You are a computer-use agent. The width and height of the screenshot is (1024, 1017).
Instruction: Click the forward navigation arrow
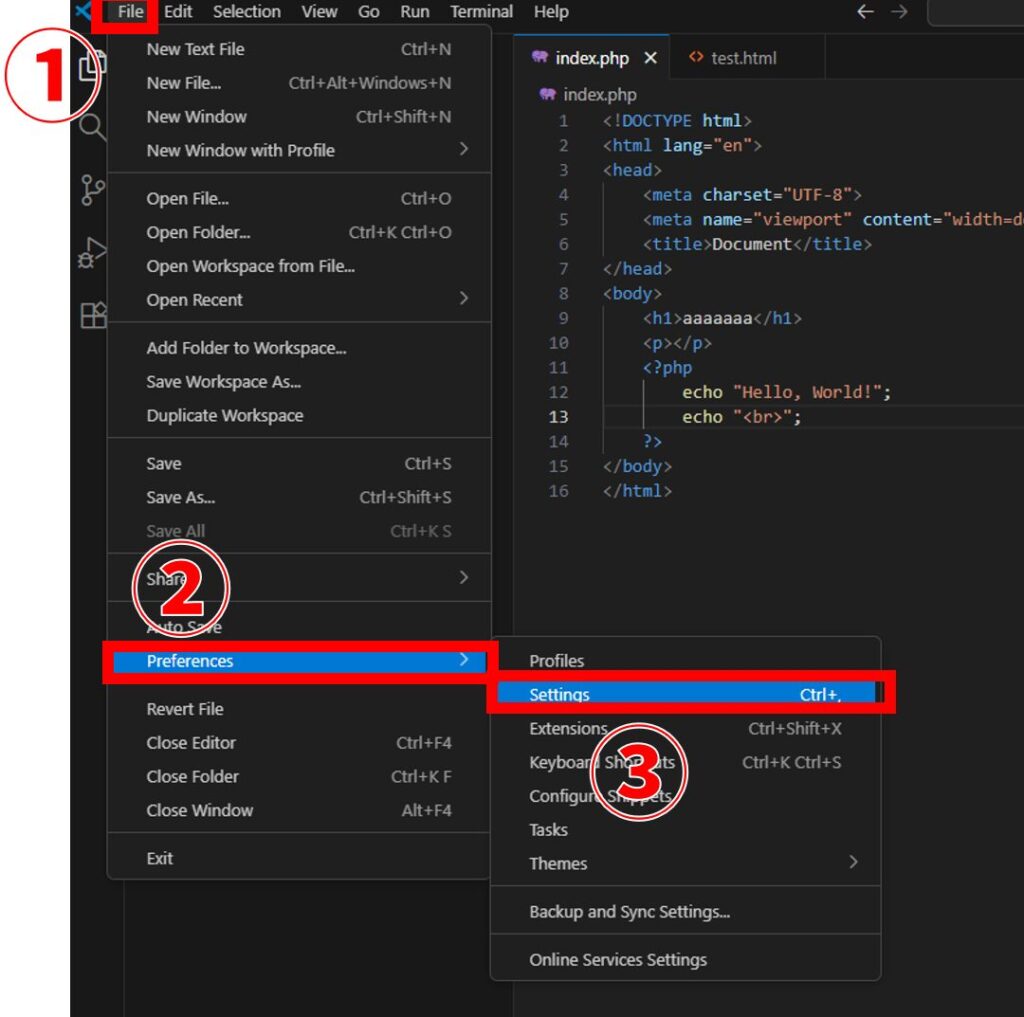click(x=899, y=12)
